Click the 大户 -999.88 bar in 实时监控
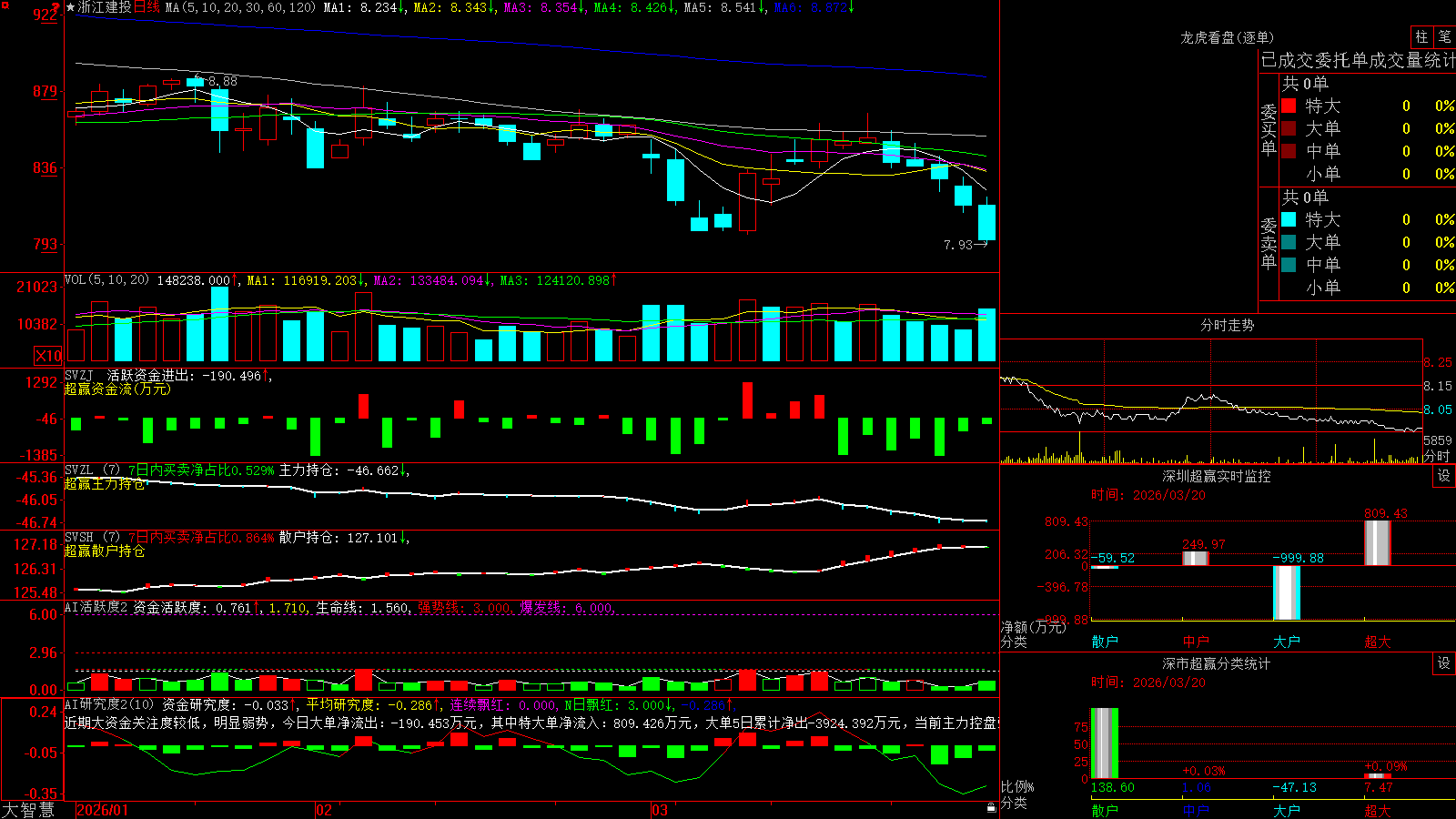Image resolution: width=1456 pixels, height=819 pixels. point(1287,592)
